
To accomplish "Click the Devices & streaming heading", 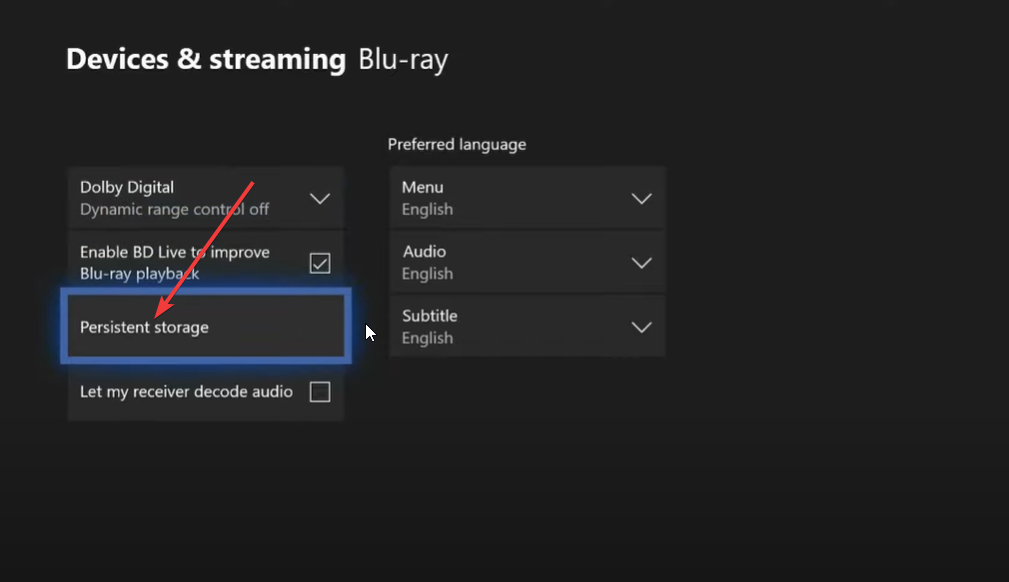I will click(206, 59).
